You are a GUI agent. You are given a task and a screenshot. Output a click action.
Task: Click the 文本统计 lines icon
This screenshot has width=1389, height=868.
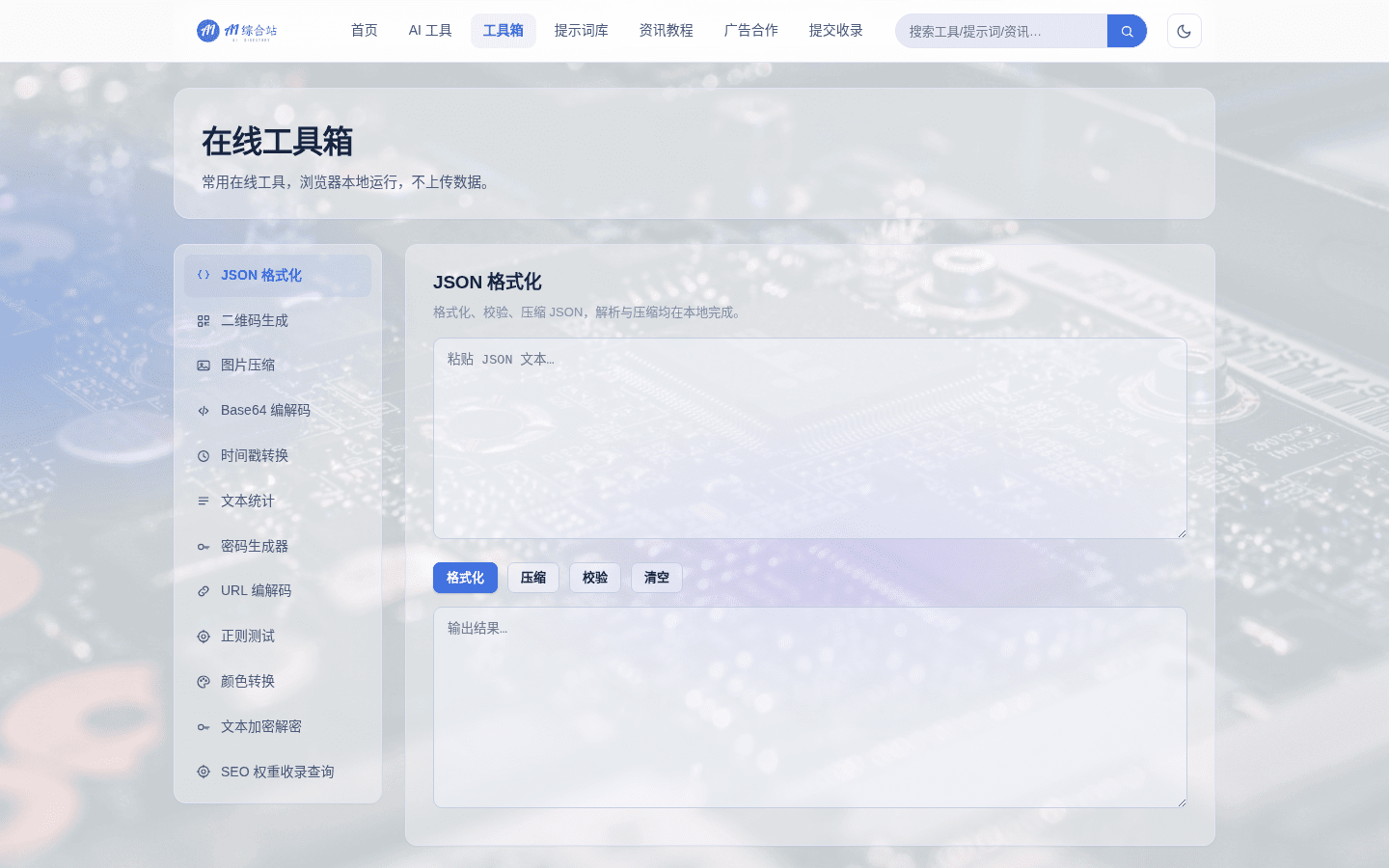[x=204, y=502]
